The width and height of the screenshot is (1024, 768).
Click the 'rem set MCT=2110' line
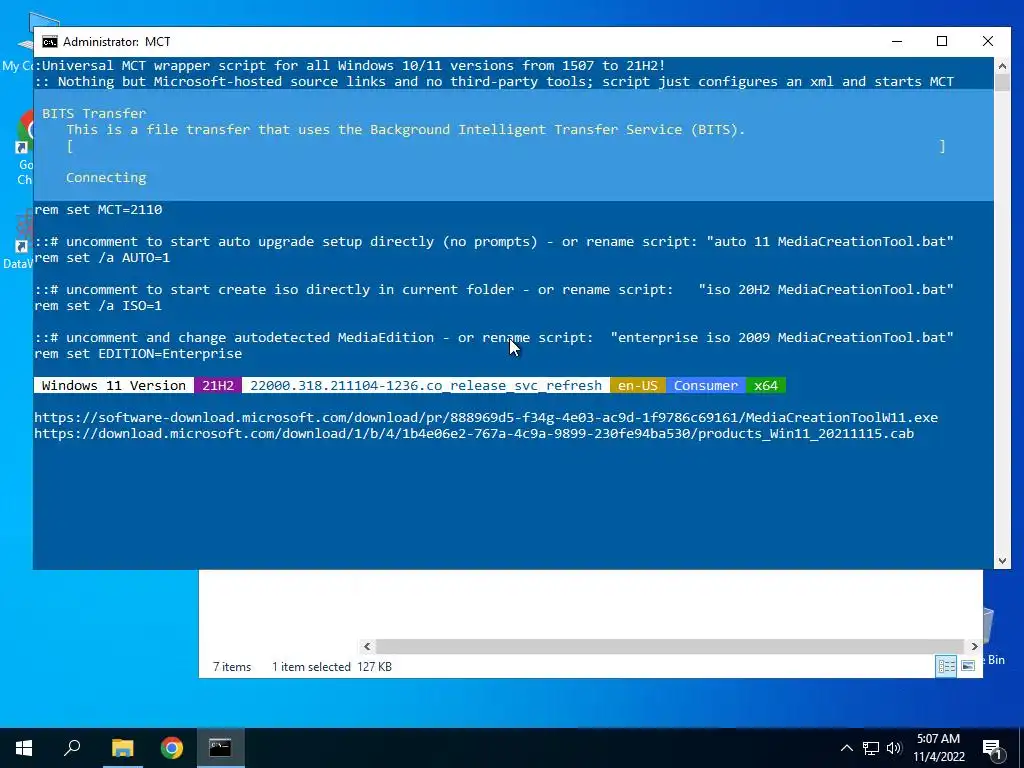pos(98,210)
